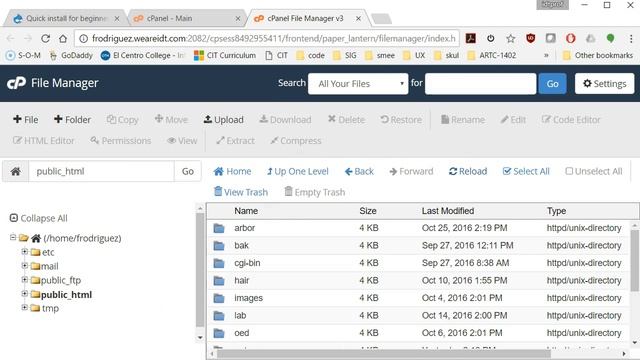Open the Chrome menu (three dots)
The image size is (640, 360).
coord(631,38)
